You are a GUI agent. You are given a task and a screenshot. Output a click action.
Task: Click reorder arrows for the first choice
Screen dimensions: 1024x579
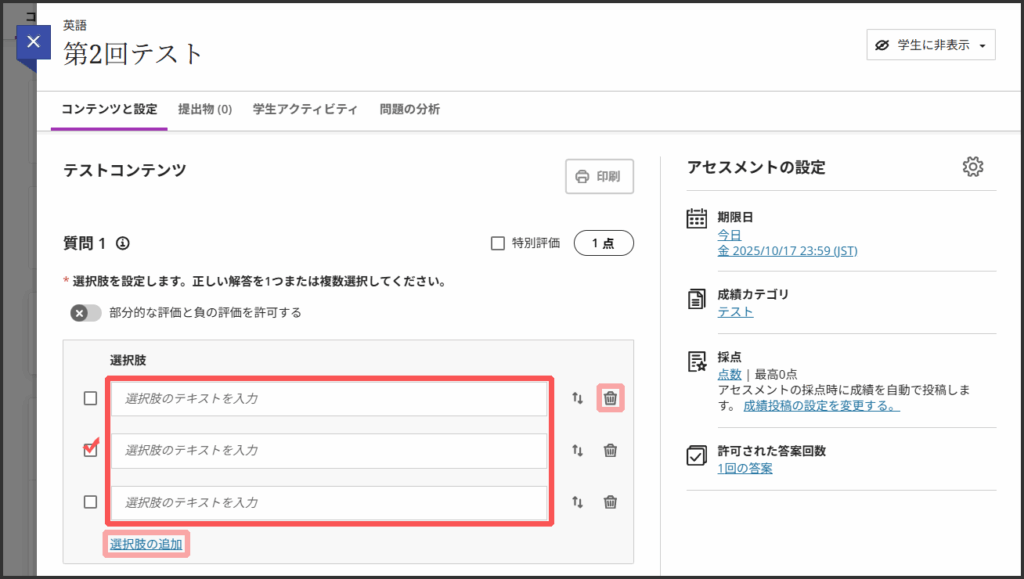coord(577,398)
